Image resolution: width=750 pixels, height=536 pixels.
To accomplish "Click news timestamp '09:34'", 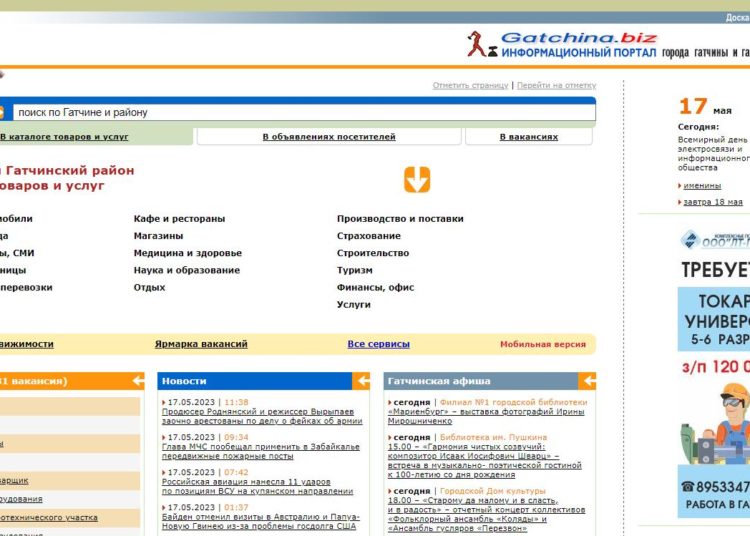I will (x=236, y=437).
